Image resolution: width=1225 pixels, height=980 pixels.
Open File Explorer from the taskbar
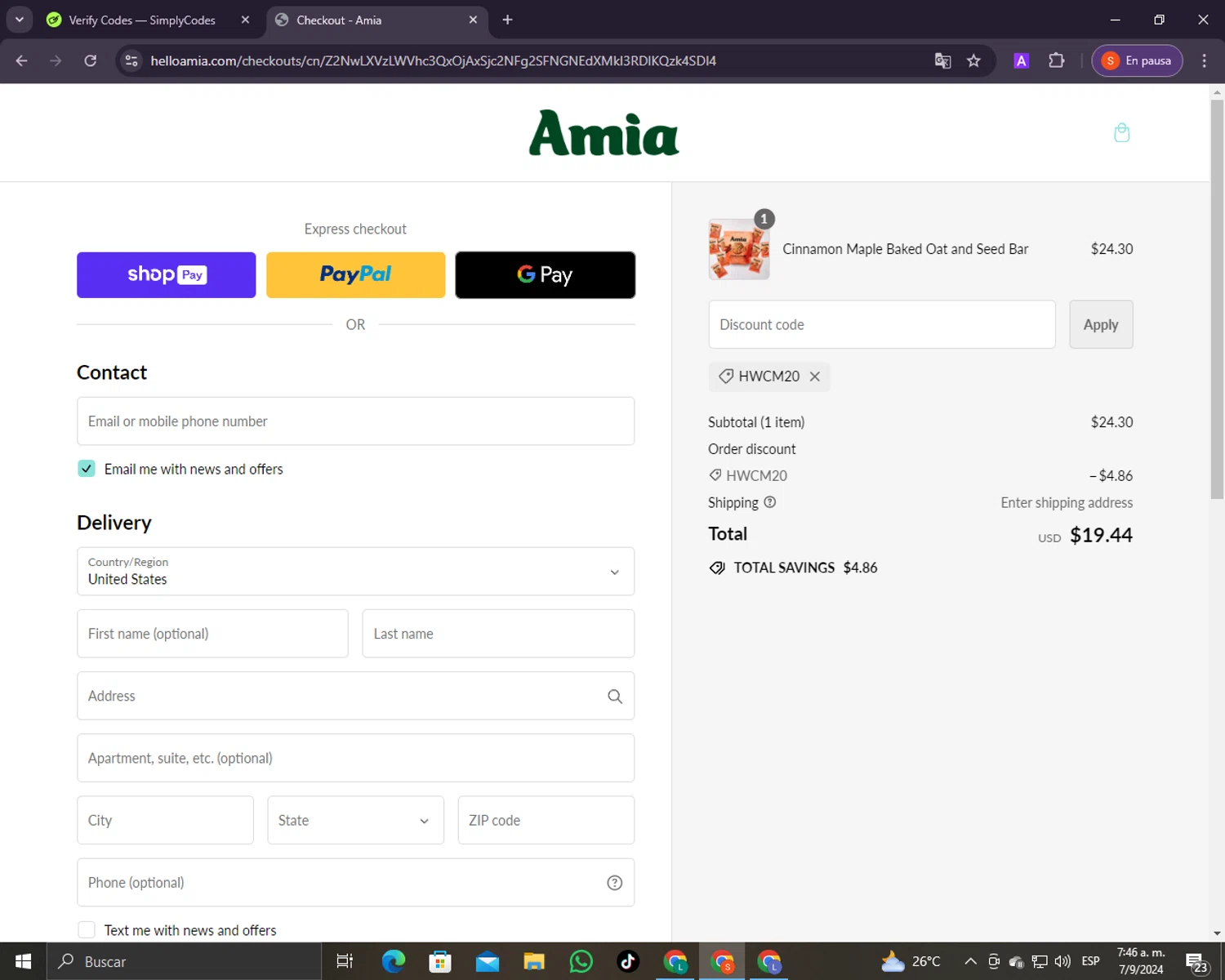click(534, 961)
